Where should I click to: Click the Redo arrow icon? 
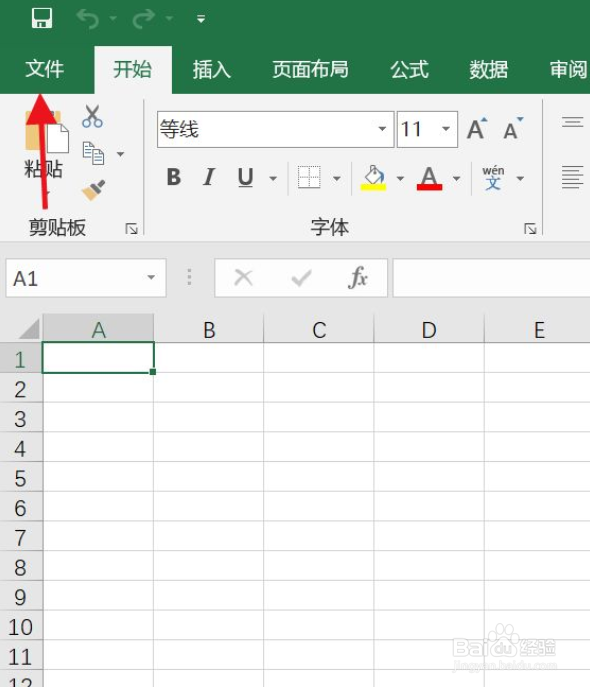(144, 18)
